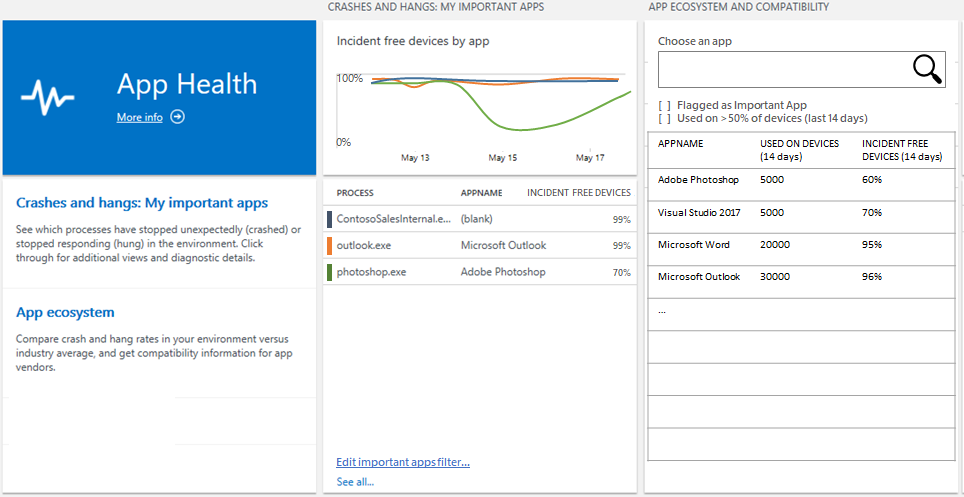The image size is (964, 497).
Task: Open Crashes and hangs: My important apps
Action: pos(142,203)
